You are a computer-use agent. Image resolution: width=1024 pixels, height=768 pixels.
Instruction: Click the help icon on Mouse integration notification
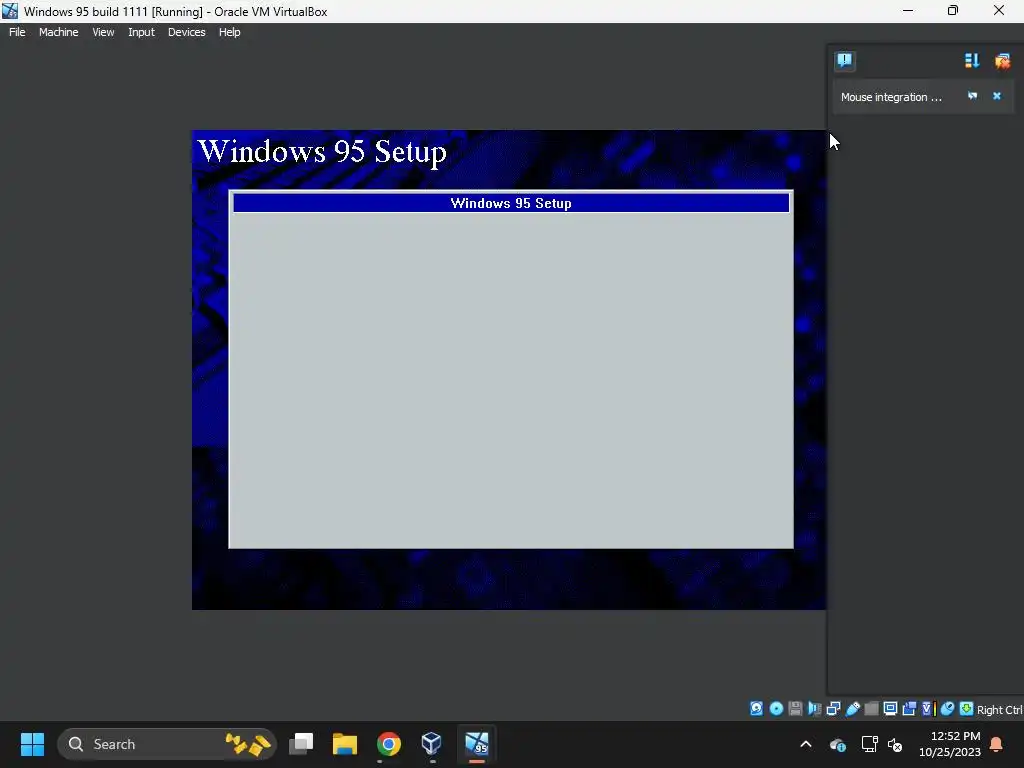pos(972,96)
